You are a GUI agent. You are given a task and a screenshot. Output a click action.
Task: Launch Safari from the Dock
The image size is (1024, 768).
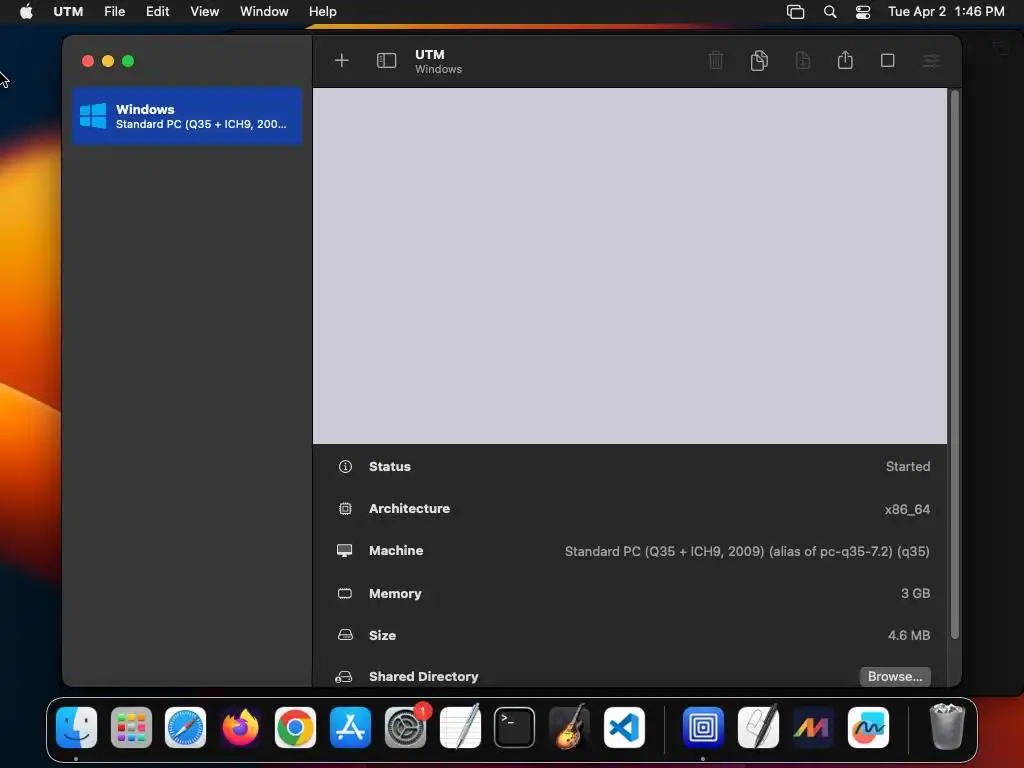tap(185, 727)
